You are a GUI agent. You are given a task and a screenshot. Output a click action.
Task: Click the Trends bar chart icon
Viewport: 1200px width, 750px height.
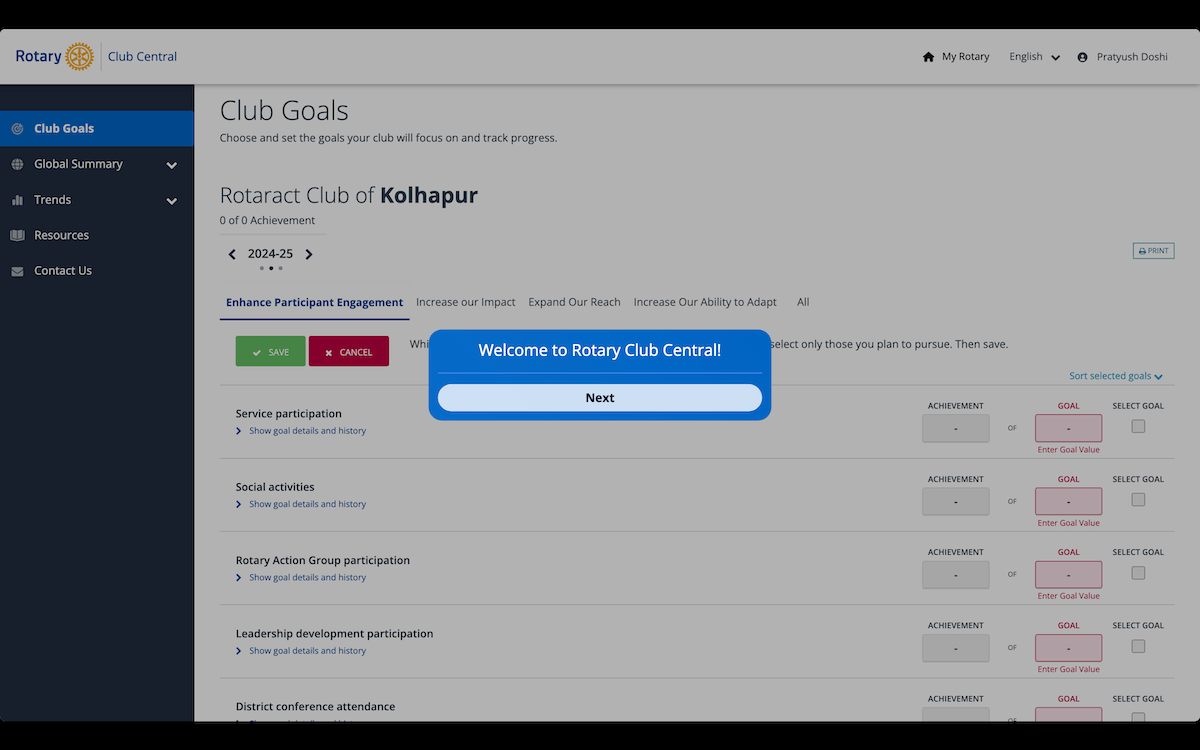coord(17,200)
